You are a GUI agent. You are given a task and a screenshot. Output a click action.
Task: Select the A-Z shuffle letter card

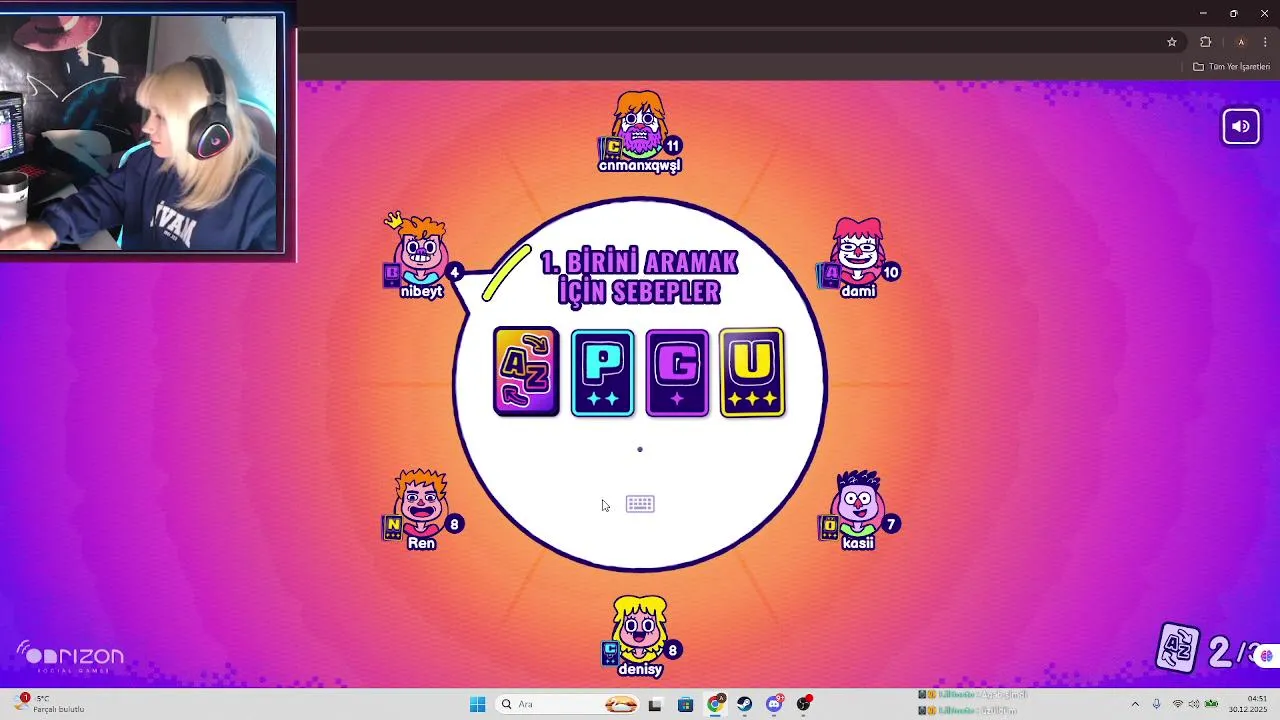(x=526, y=371)
